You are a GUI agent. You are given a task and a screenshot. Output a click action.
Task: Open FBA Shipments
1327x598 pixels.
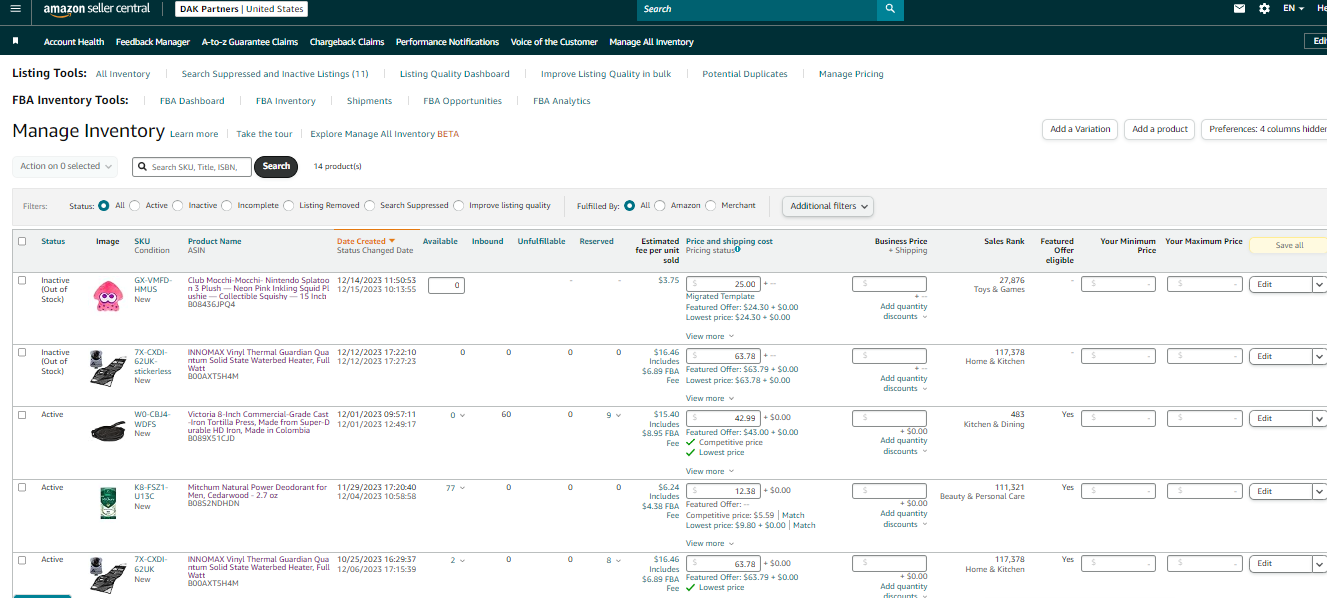370,101
